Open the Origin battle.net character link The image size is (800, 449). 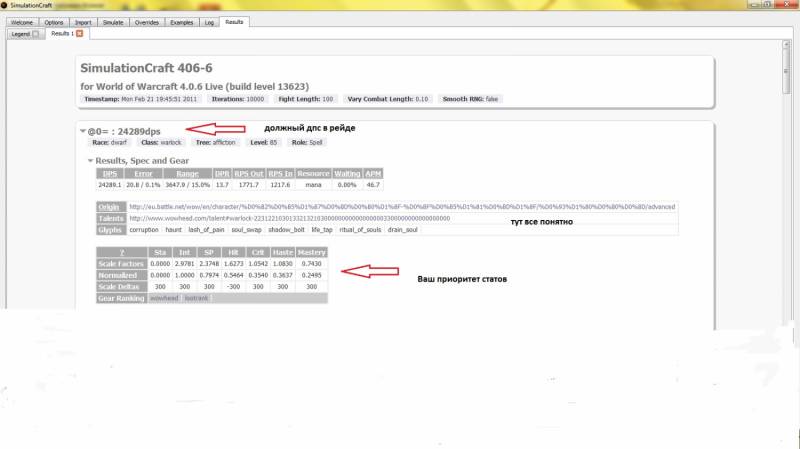tap(402, 207)
